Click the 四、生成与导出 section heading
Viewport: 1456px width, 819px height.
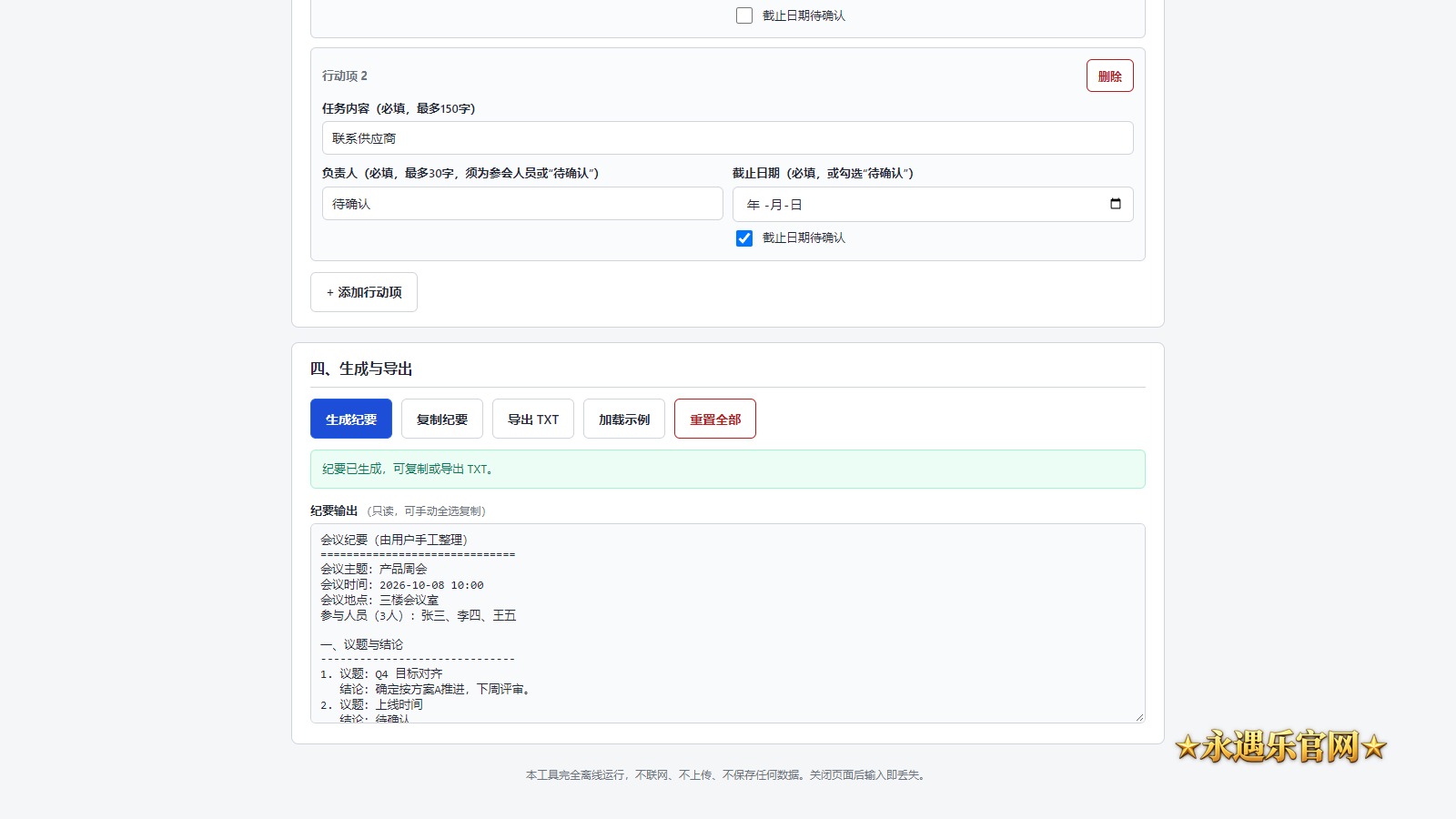pyautogui.click(x=361, y=369)
